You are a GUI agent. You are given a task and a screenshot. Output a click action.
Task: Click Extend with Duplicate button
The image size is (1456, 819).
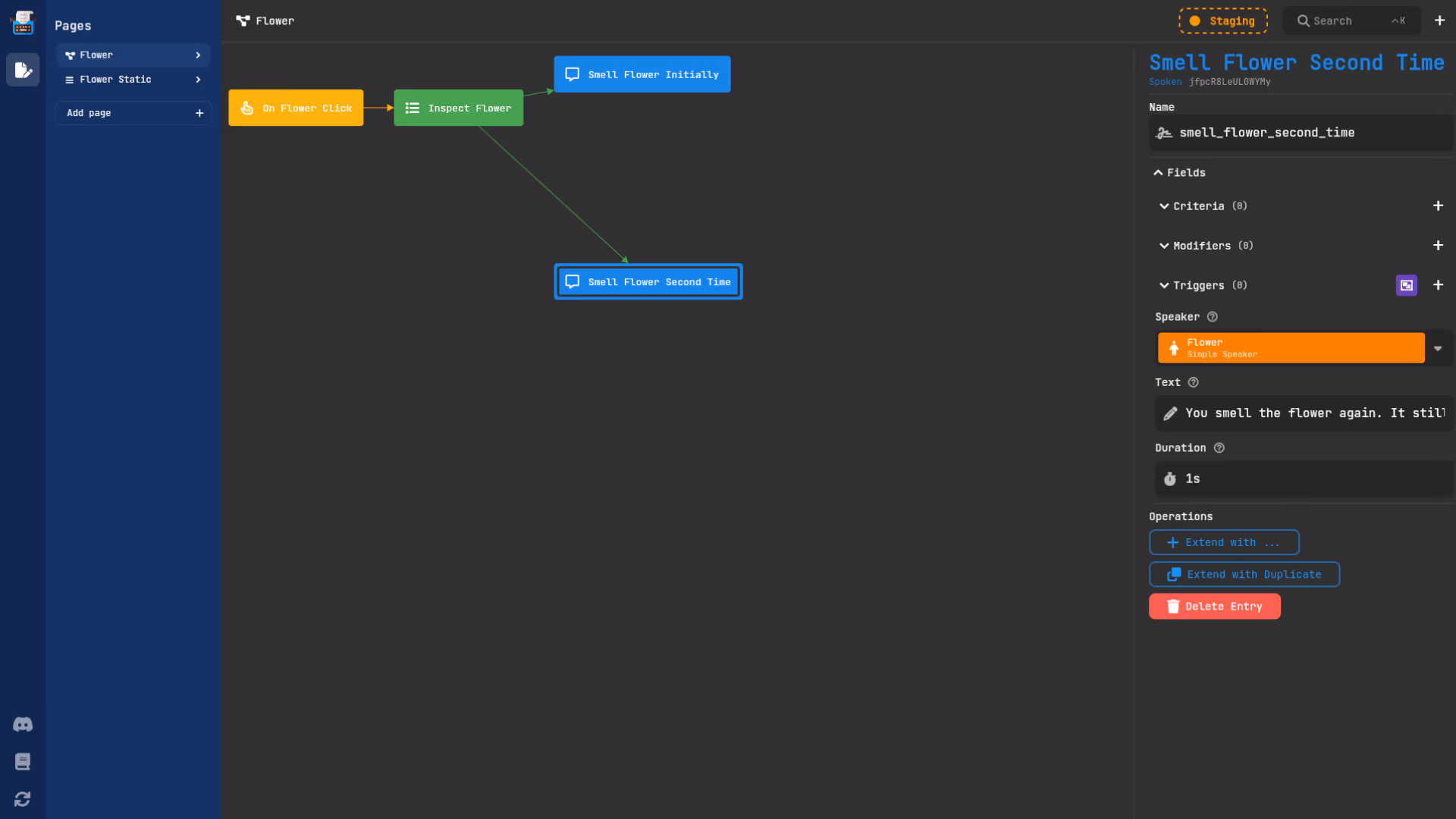[x=1244, y=575]
